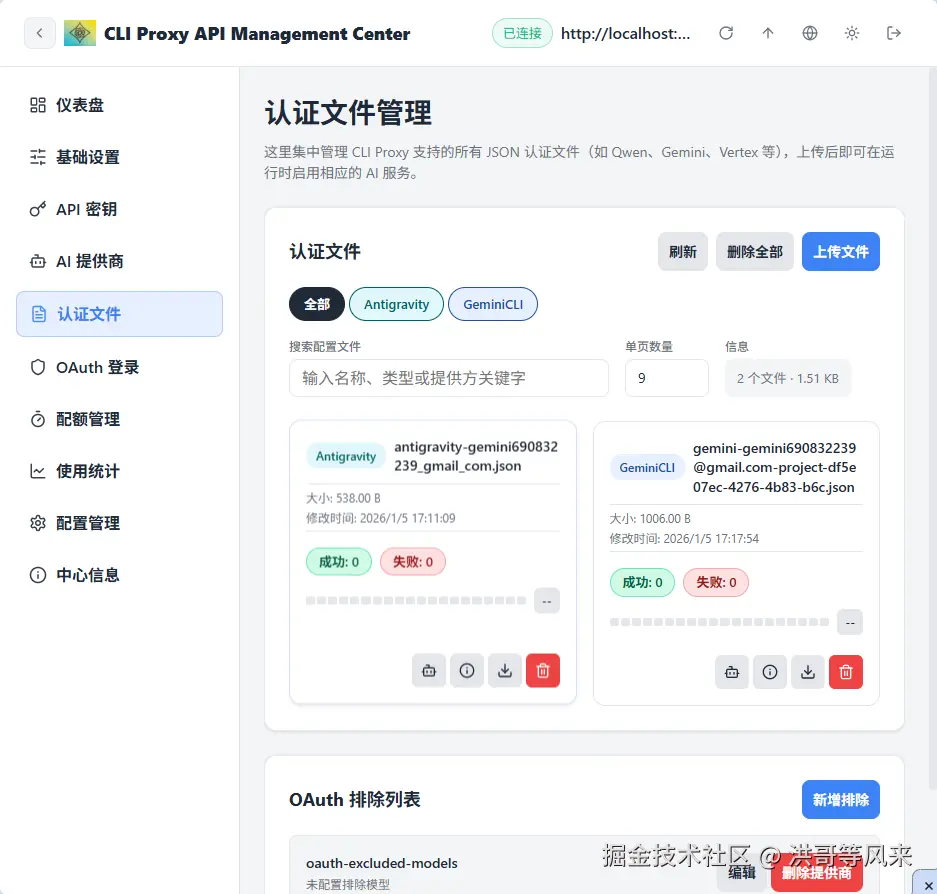Image resolution: width=937 pixels, height=894 pixels.
Task: Delete the gemini-gemini690832239 credential via trash icon
Action: pyautogui.click(x=846, y=672)
